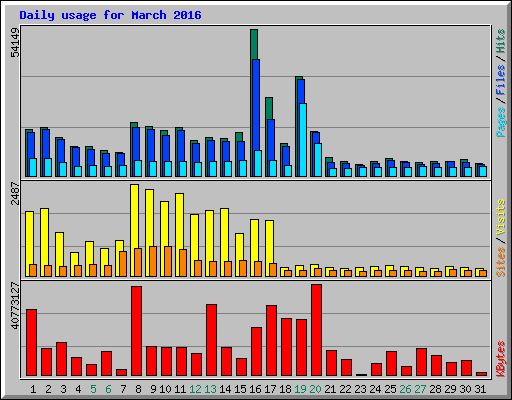Click day label 30 on the x-axis
Image resolution: width=512 pixels, height=400 pixels.
pyautogui.click(x=465, y=389)
